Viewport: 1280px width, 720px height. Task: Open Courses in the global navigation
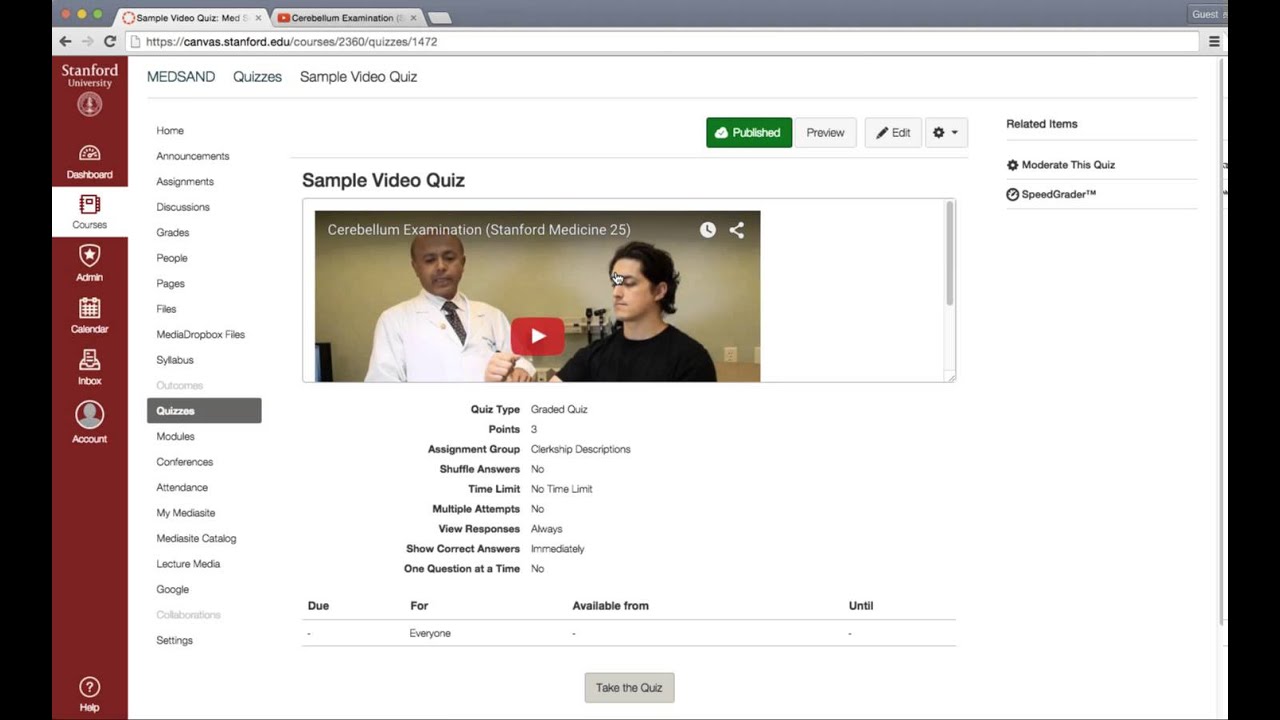click(89, 212)
